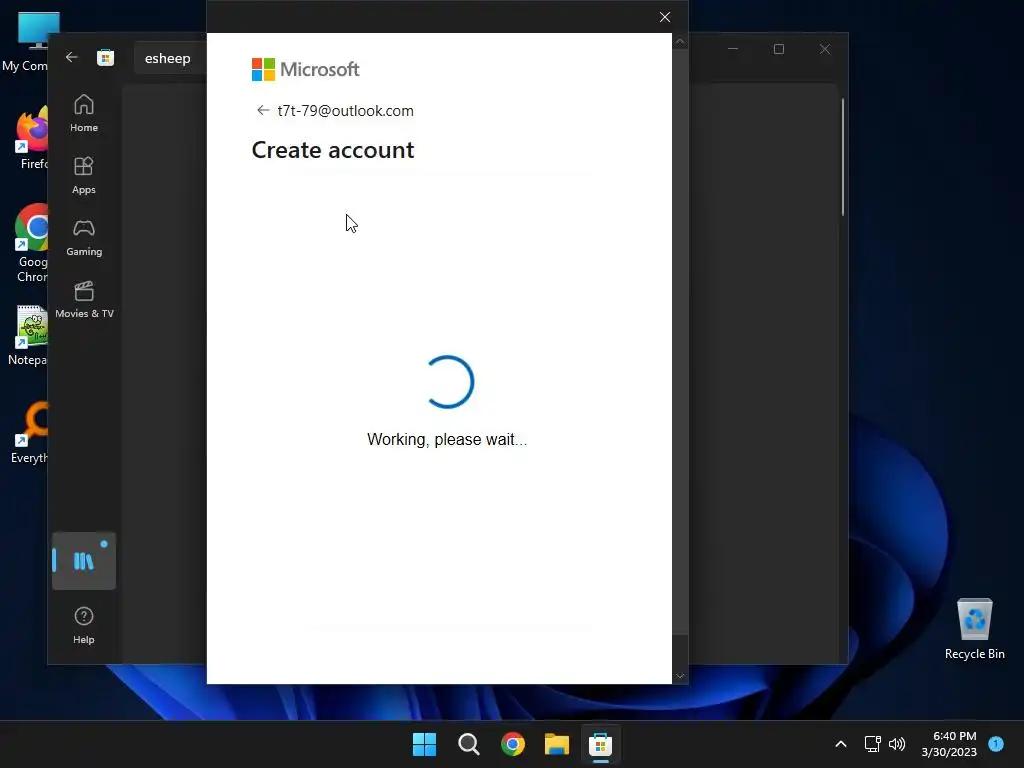The image size is (1024, 768).
Task: Open Help in the Store sidebar
Action: click(x=84, y=625)
